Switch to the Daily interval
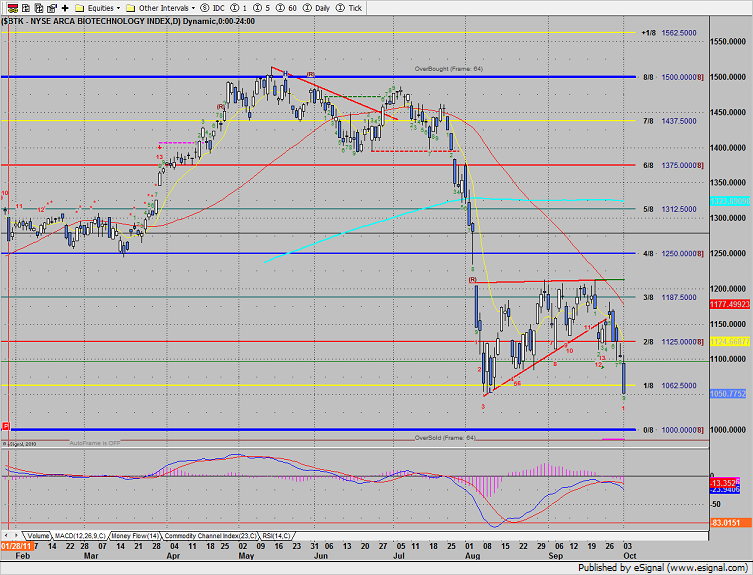The image size is (753, 575). tap(316, 8)
